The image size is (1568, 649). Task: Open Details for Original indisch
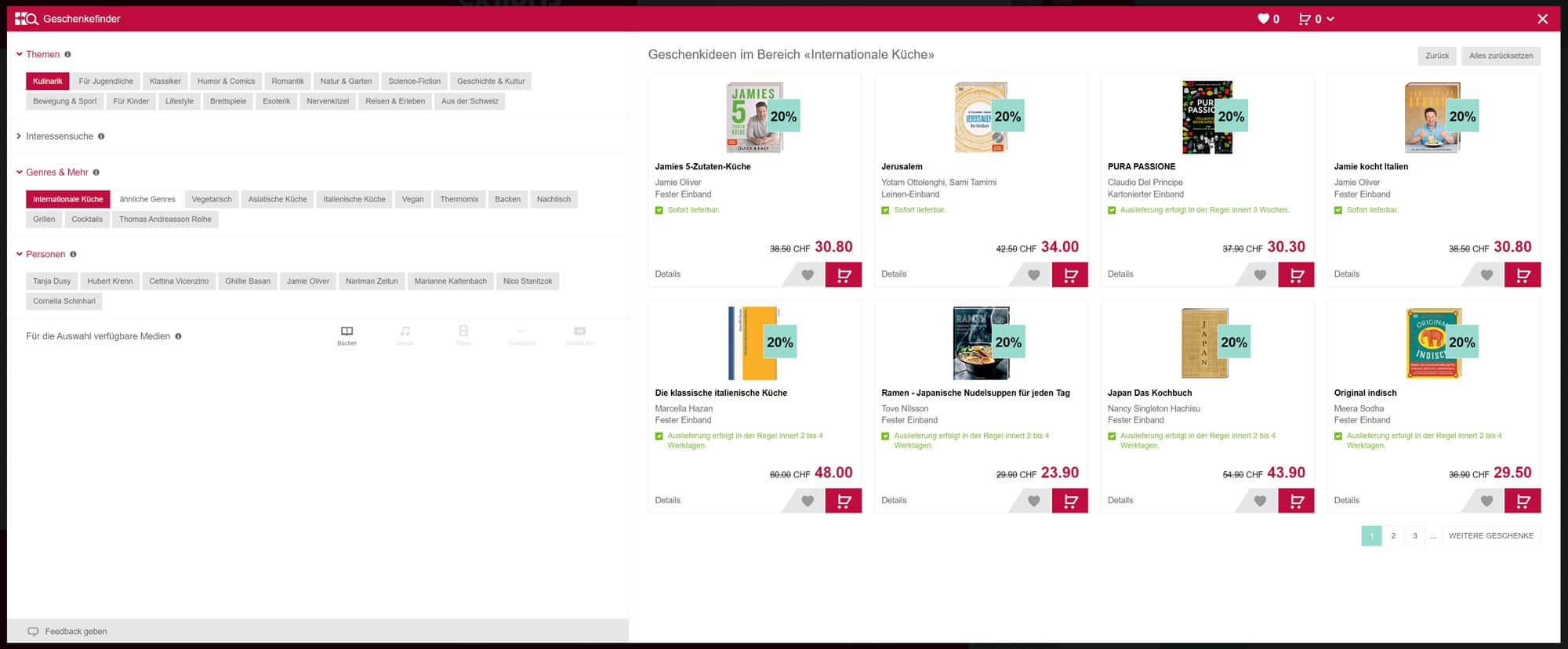click(1347, 501)
